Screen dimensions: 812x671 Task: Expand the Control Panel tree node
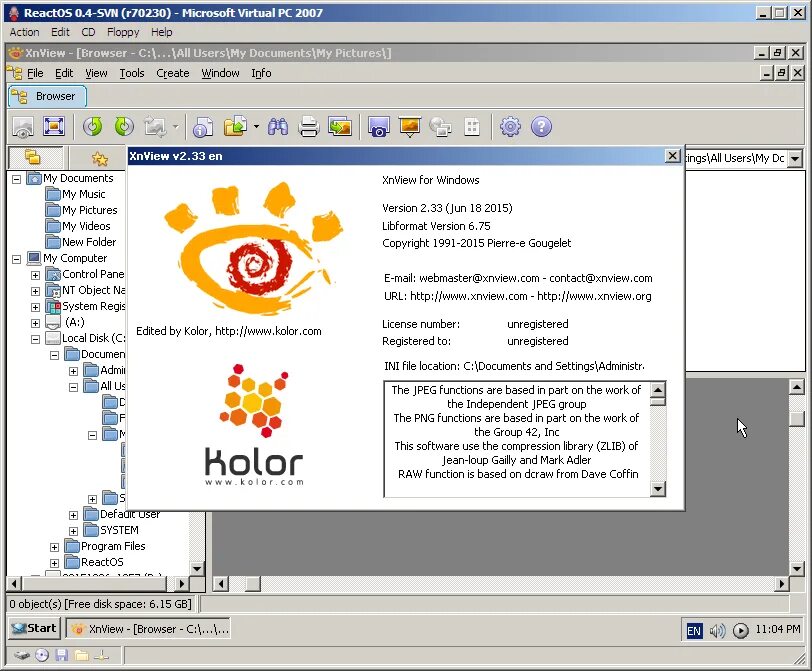point(35,275)
